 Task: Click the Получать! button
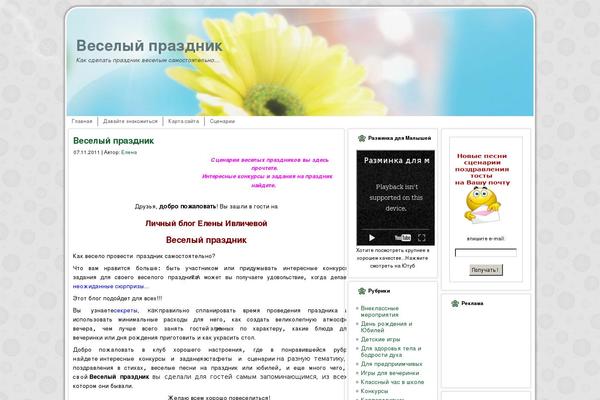pos(486,270)
